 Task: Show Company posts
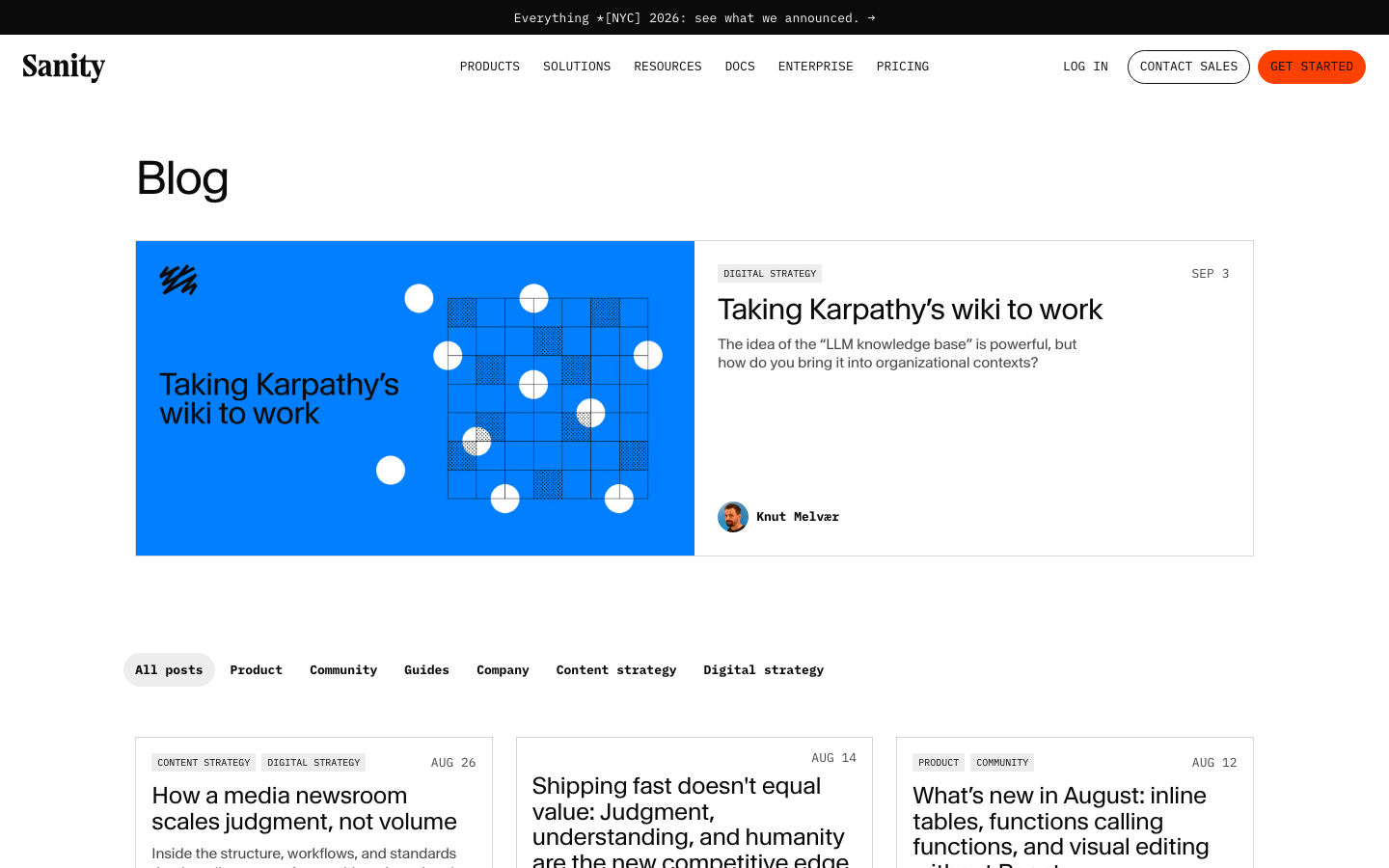tap(503, 669)
